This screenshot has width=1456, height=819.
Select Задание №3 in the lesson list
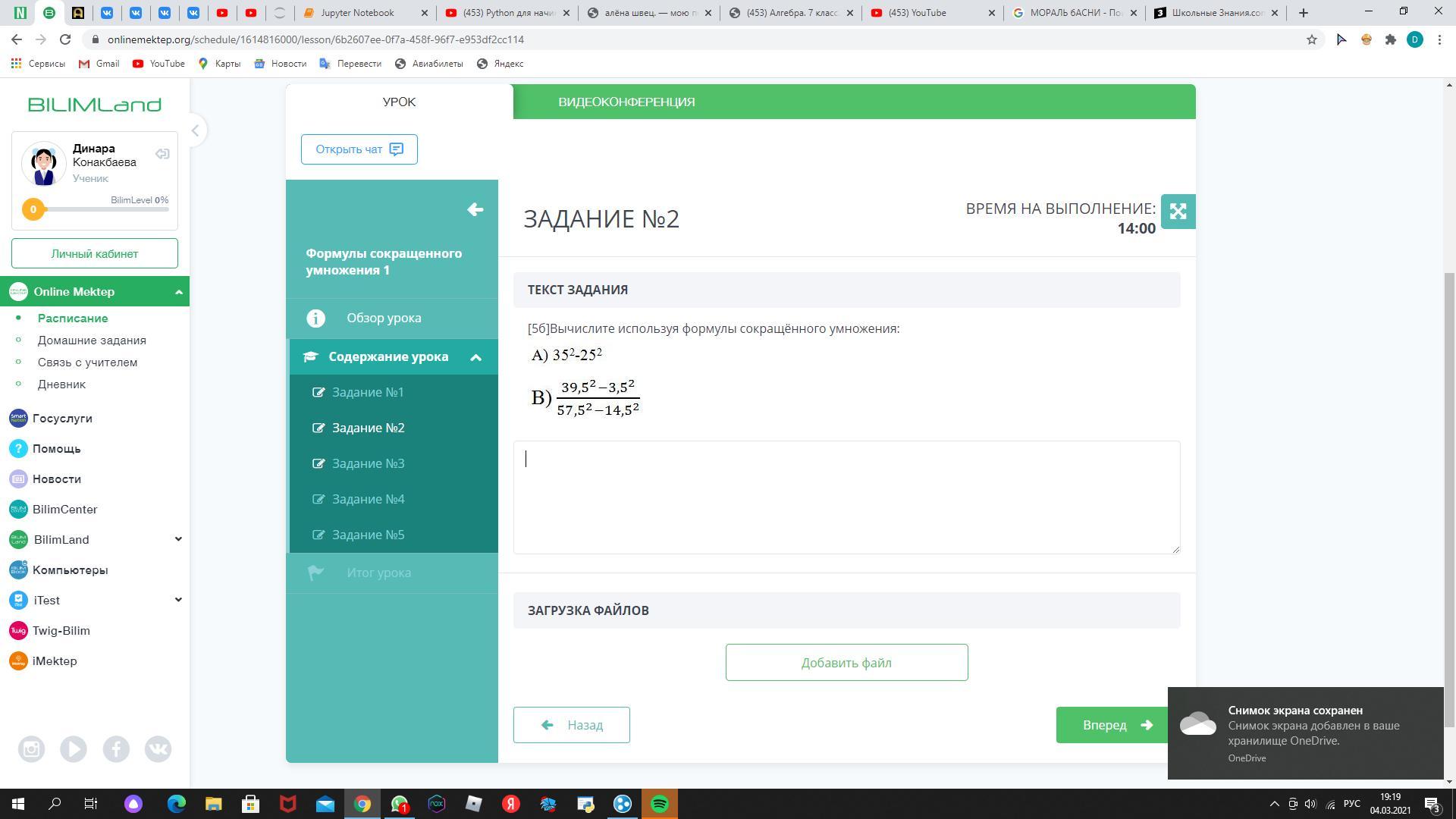368,463
